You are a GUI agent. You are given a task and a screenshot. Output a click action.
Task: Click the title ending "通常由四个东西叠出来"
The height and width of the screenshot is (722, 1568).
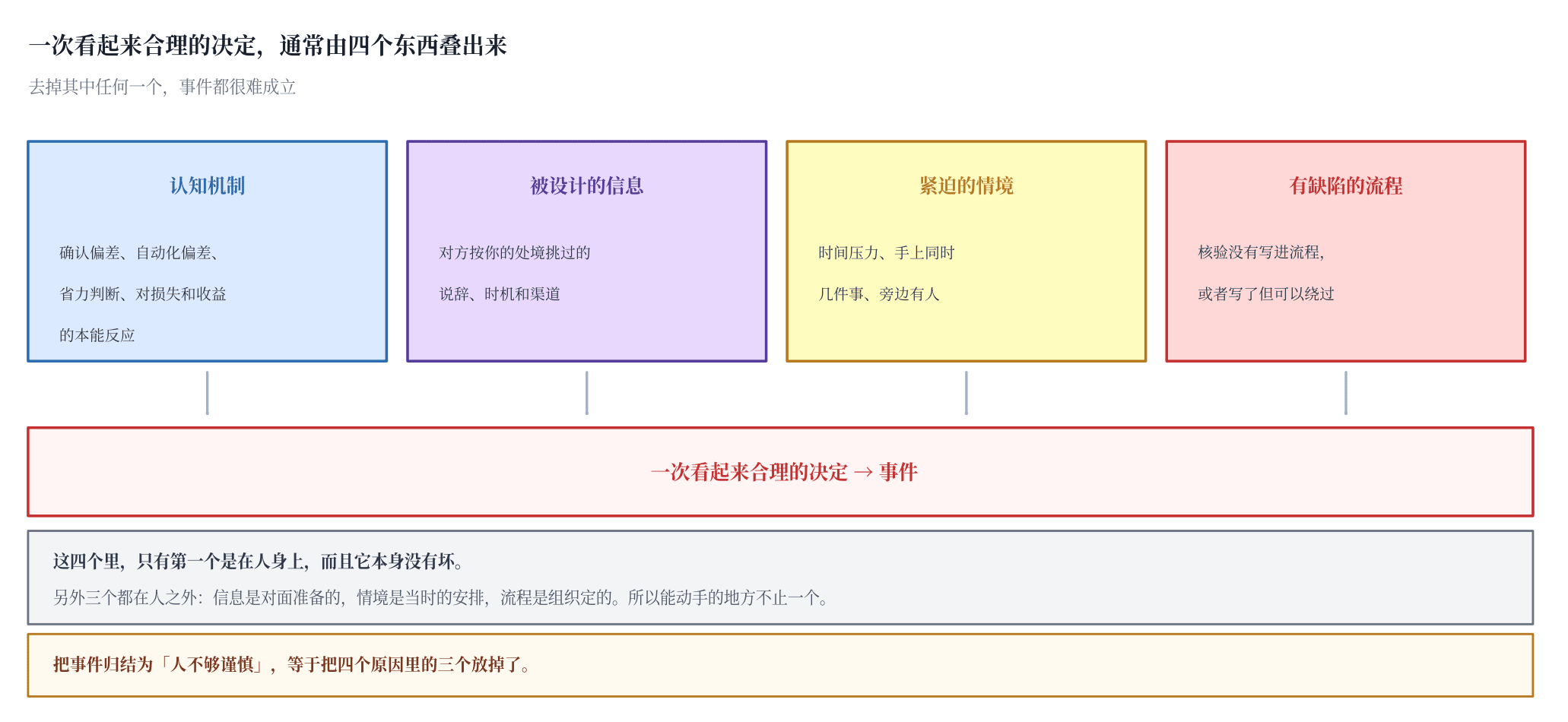pos(268,46)
